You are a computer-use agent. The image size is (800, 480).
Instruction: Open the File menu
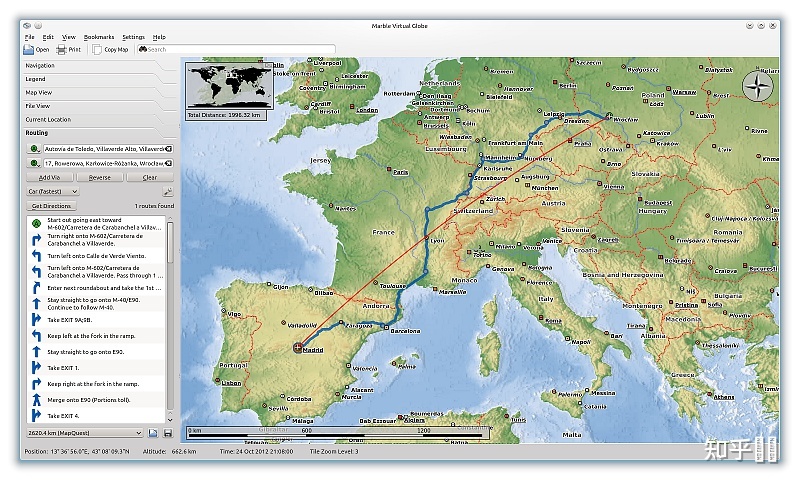30,37
